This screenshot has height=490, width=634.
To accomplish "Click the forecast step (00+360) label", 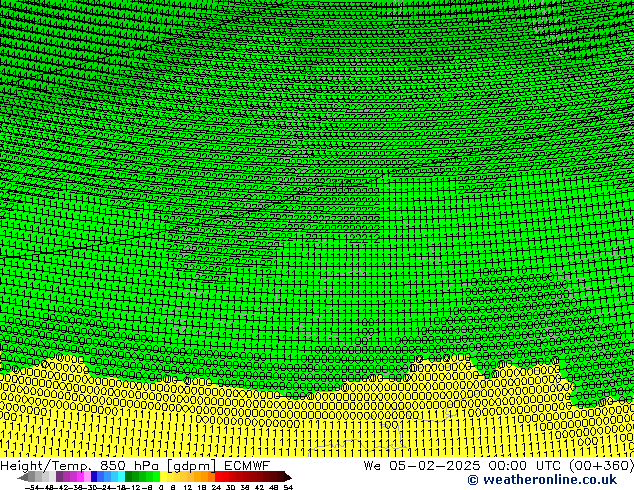I will (601, 466).
